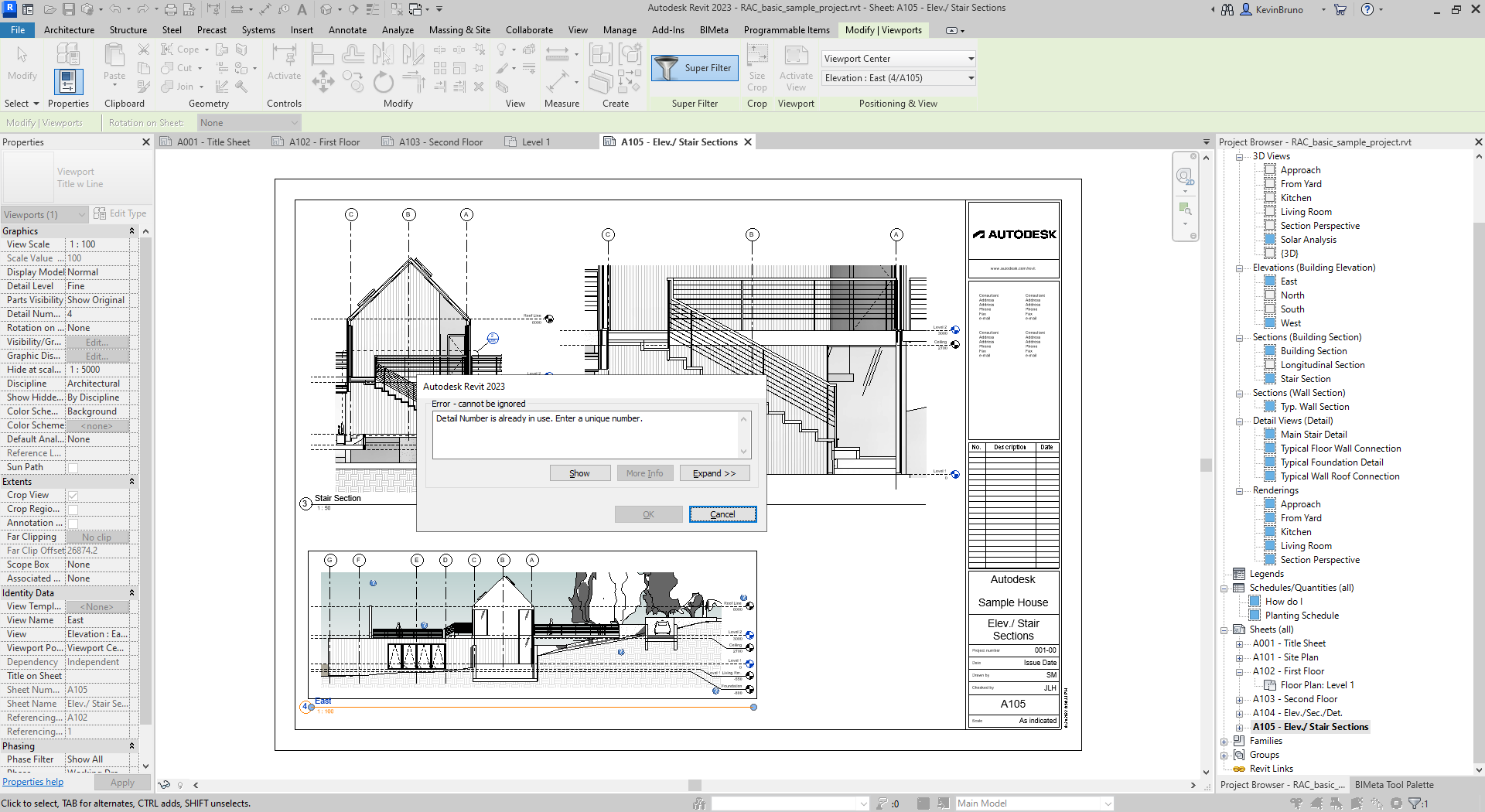Click the Paste clipboard icon
Image resolution: width=1485 pixels, height=812 pixels.
click(114, 56)
